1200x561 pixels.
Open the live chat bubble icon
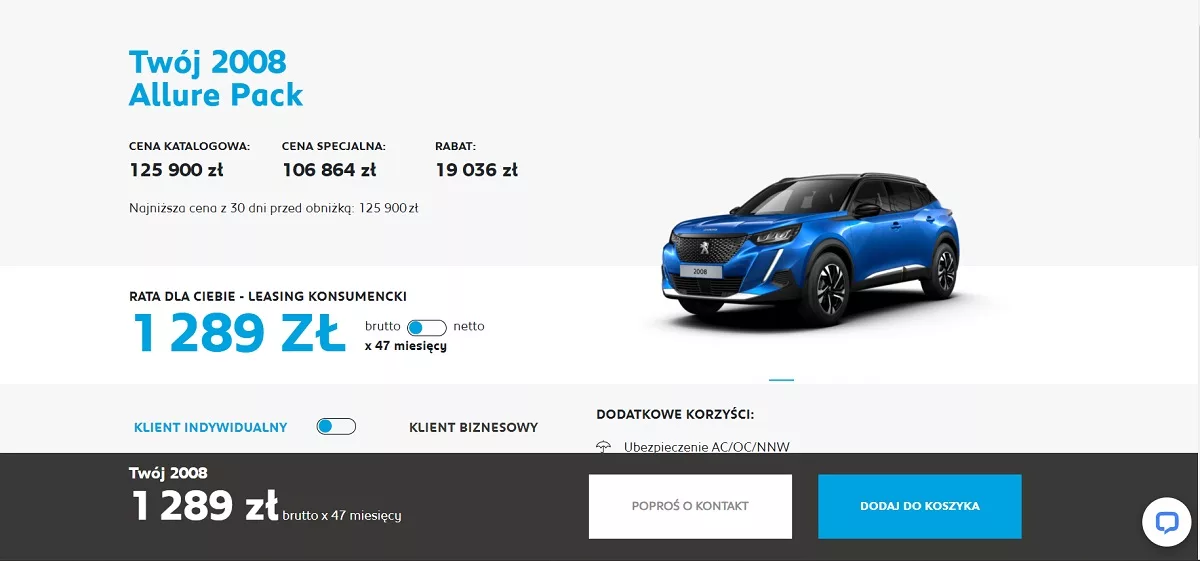1166,522
